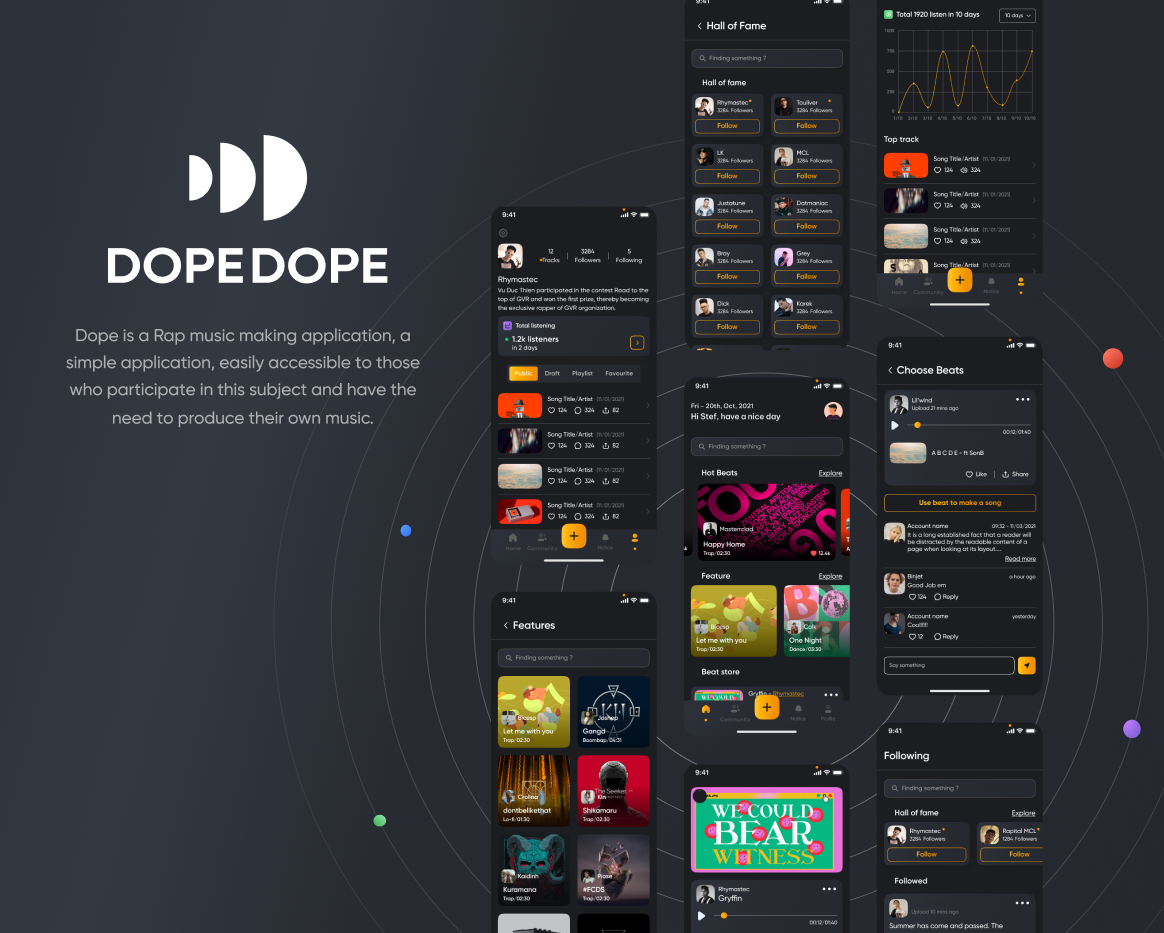Toggle heart on Happy Home beat card
The width and height of the screenshot is (1164, 933).
click(x=814, y=553)
